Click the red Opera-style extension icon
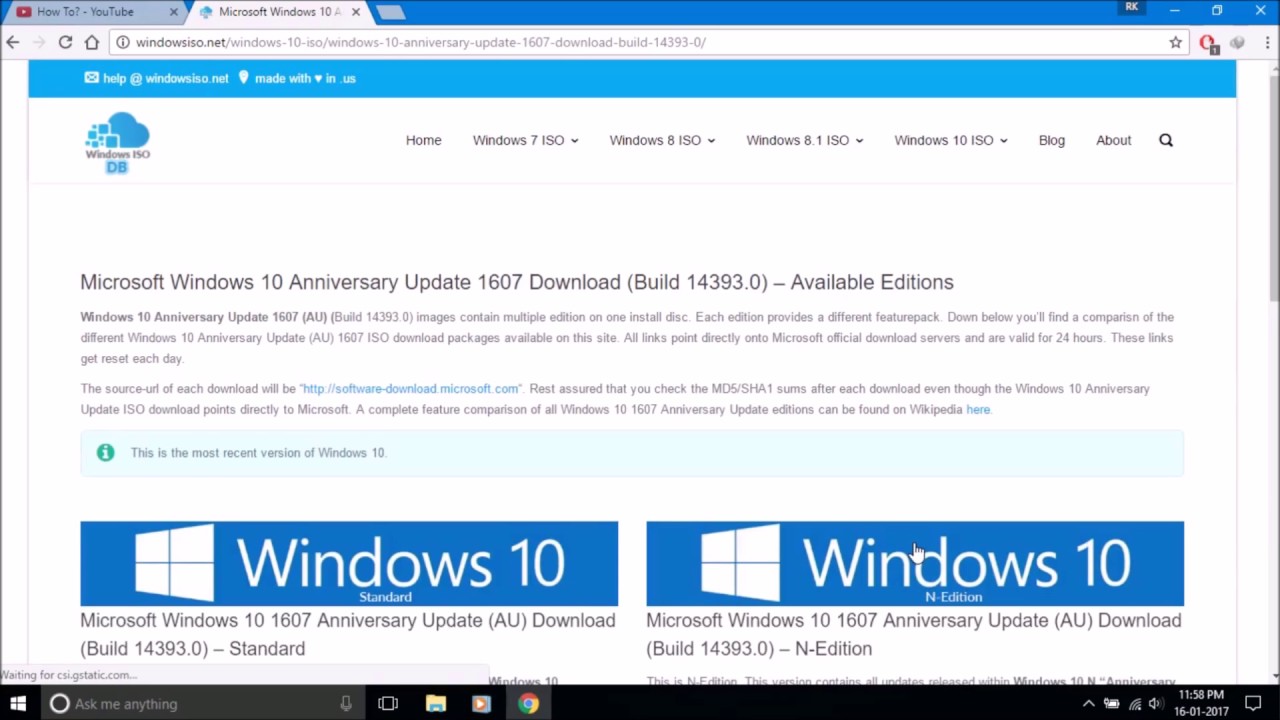Viewport: 1280px width, 720px height. [1208, 43]
